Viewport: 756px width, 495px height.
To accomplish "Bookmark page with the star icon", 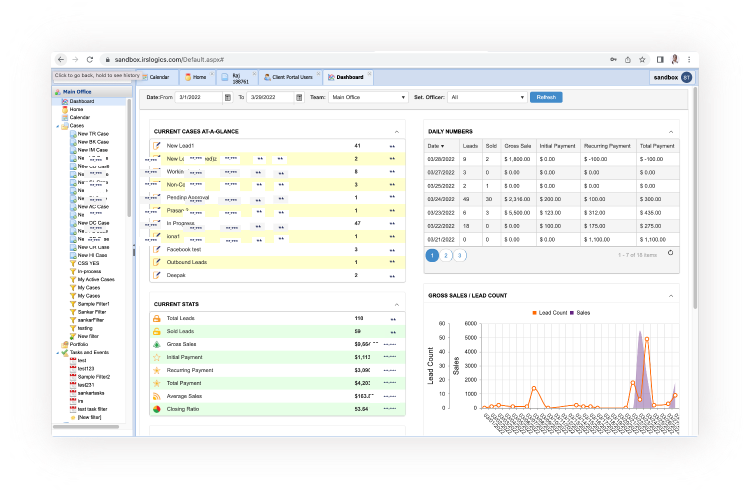I will pyautogui.click(x=642, y=60).
